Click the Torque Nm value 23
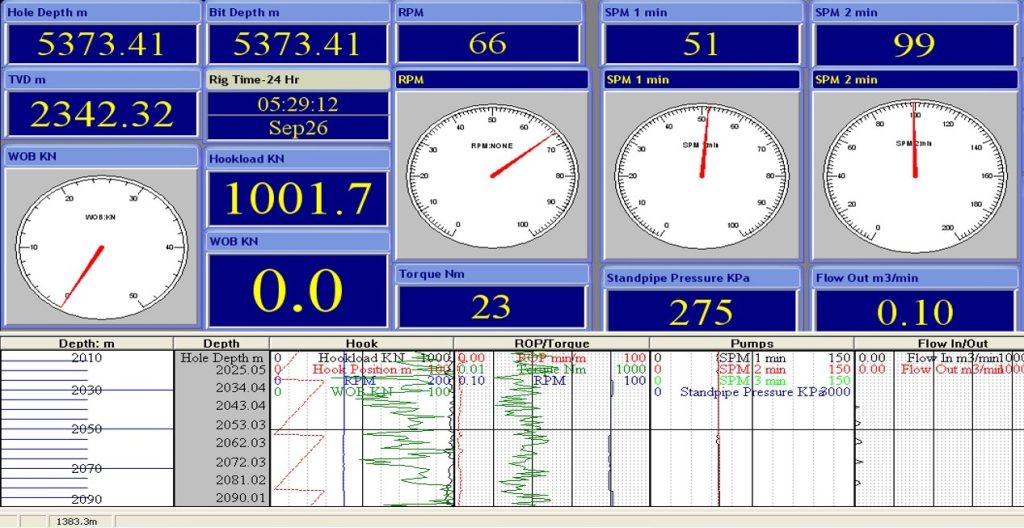Screen dimensions: 1024x528 click(x=490, y=307)
